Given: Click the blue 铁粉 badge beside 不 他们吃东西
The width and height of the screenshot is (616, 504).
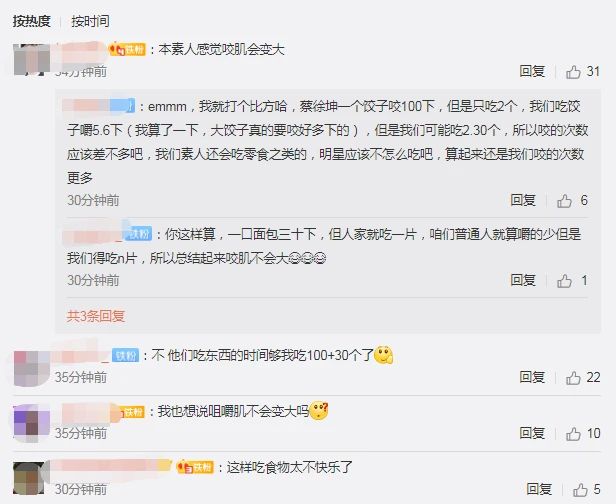Looking at the screenshot, I should point(126,356).
